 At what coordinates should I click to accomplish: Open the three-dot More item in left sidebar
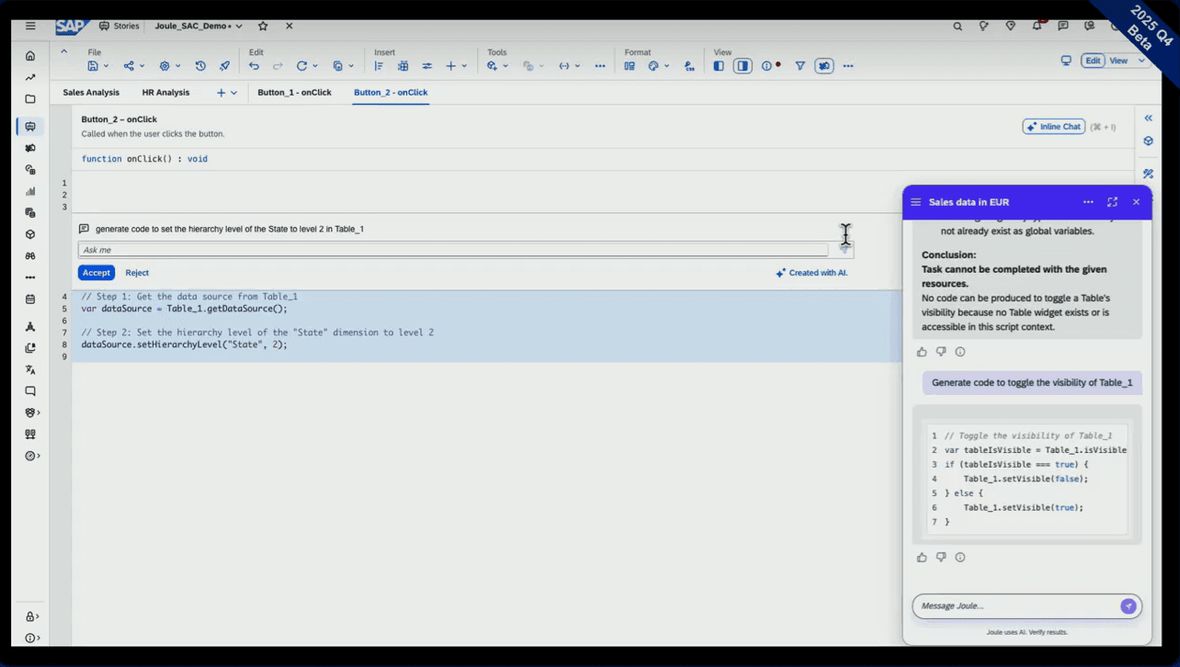coord(30,277)
